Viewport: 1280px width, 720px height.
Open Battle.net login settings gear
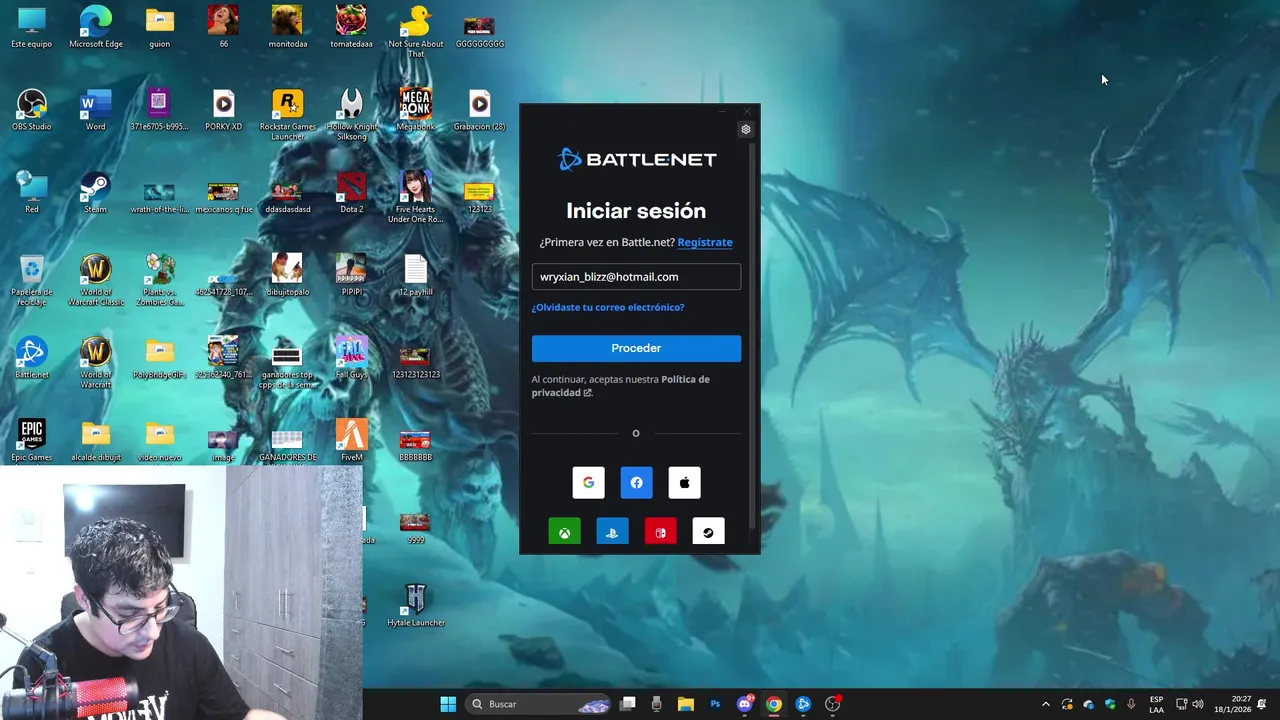tap(745, 129)
